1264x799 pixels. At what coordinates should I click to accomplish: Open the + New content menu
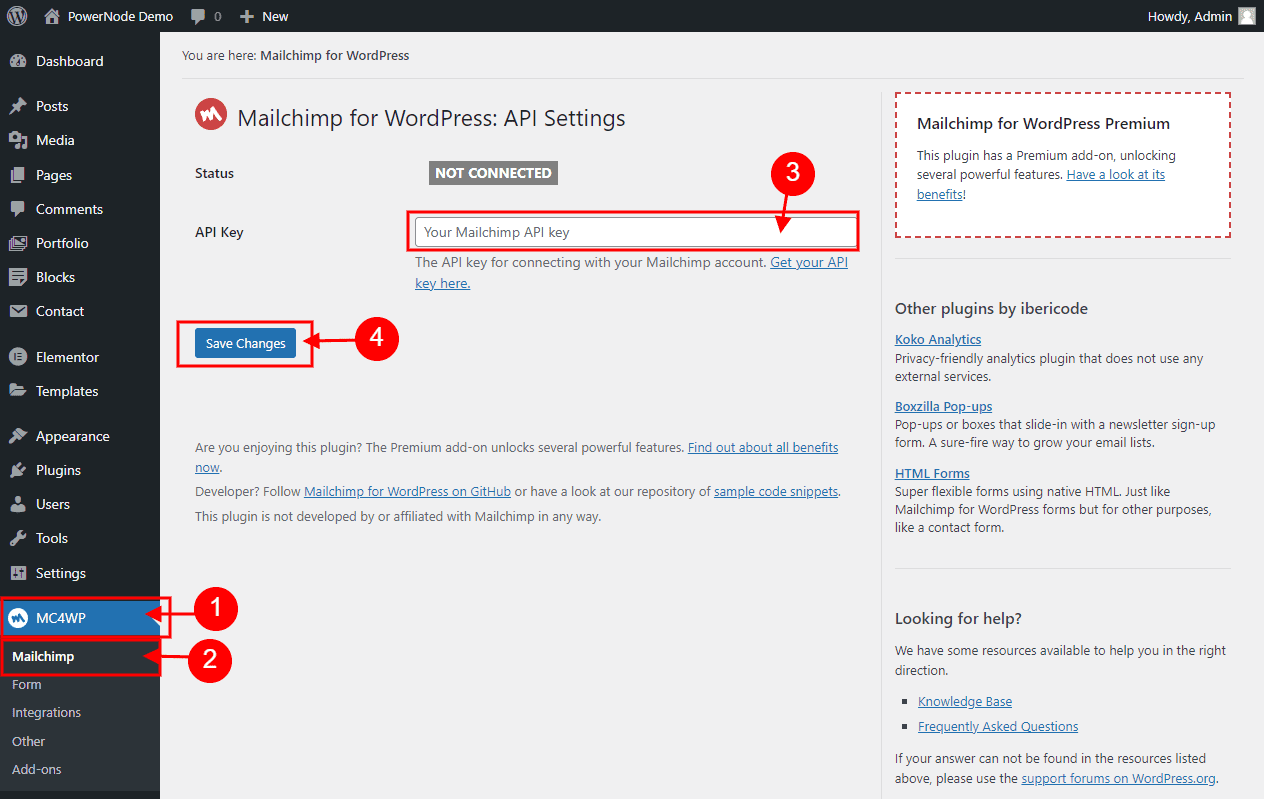265,16
